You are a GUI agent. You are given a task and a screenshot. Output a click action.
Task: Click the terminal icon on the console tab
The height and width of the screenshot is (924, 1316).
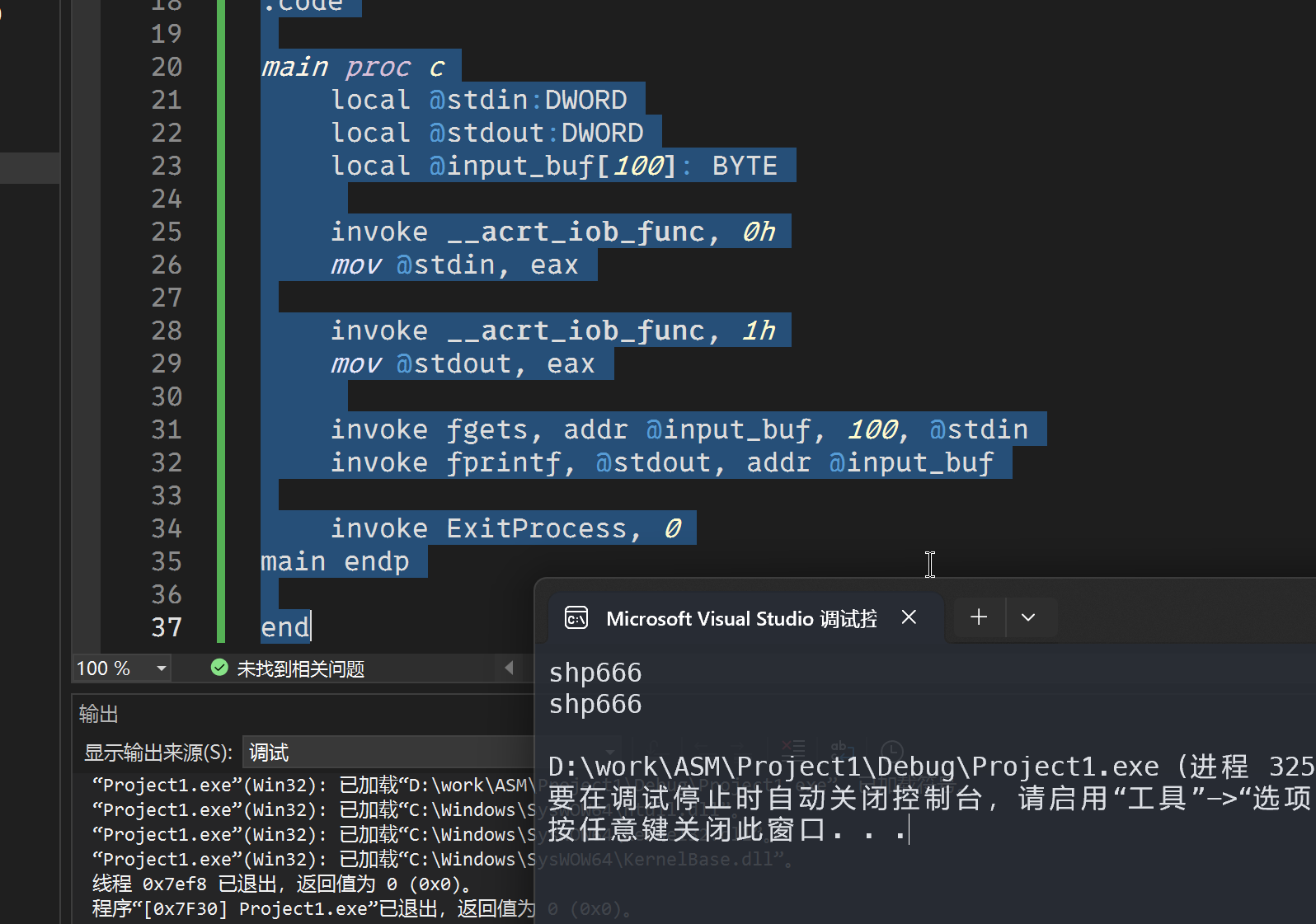pos(576,617)
